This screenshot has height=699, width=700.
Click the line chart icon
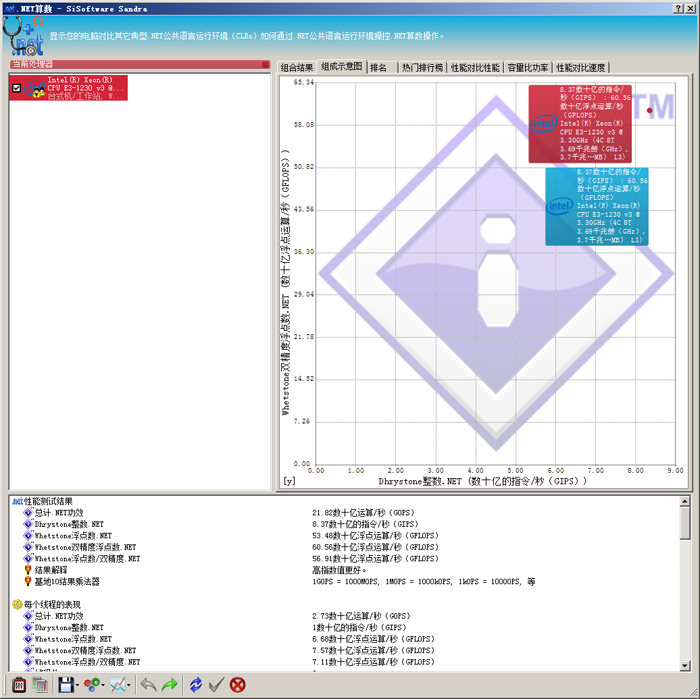click(117, 685)
